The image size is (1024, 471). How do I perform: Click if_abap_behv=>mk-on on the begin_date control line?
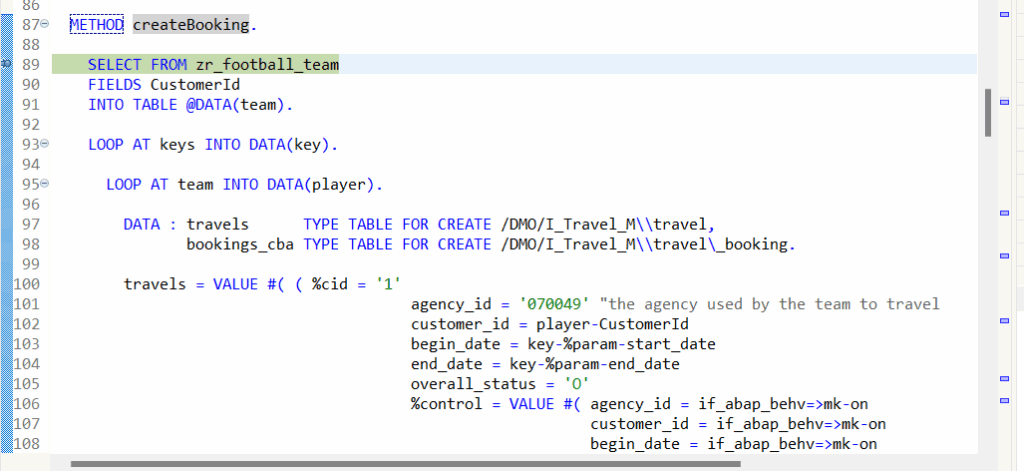tap(792, 444)
